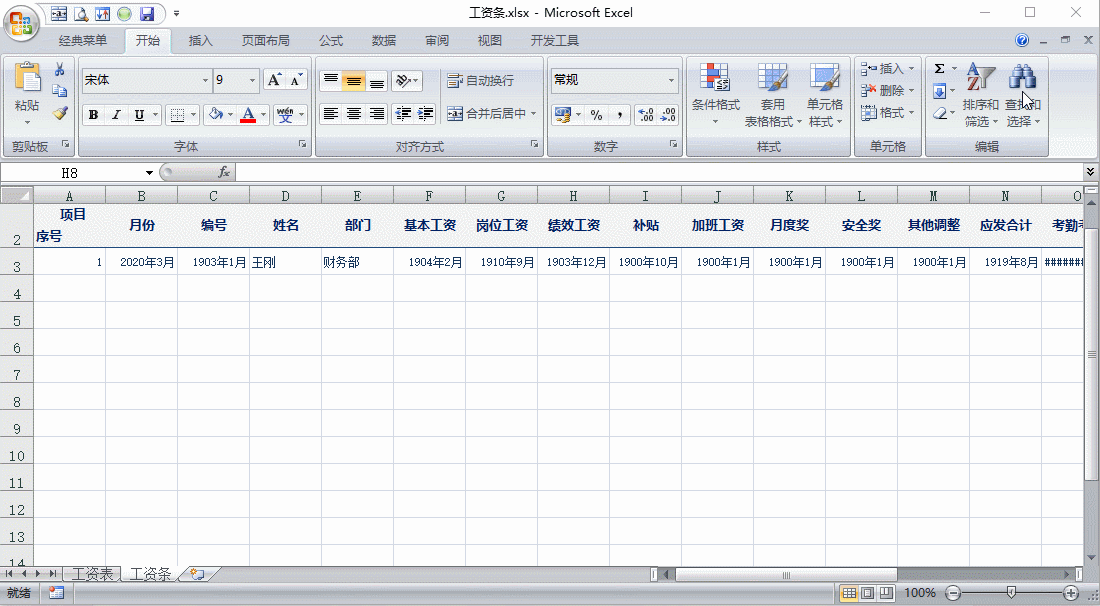
Task: Click the AutoSum sigma icon
Action: point(939,69)
